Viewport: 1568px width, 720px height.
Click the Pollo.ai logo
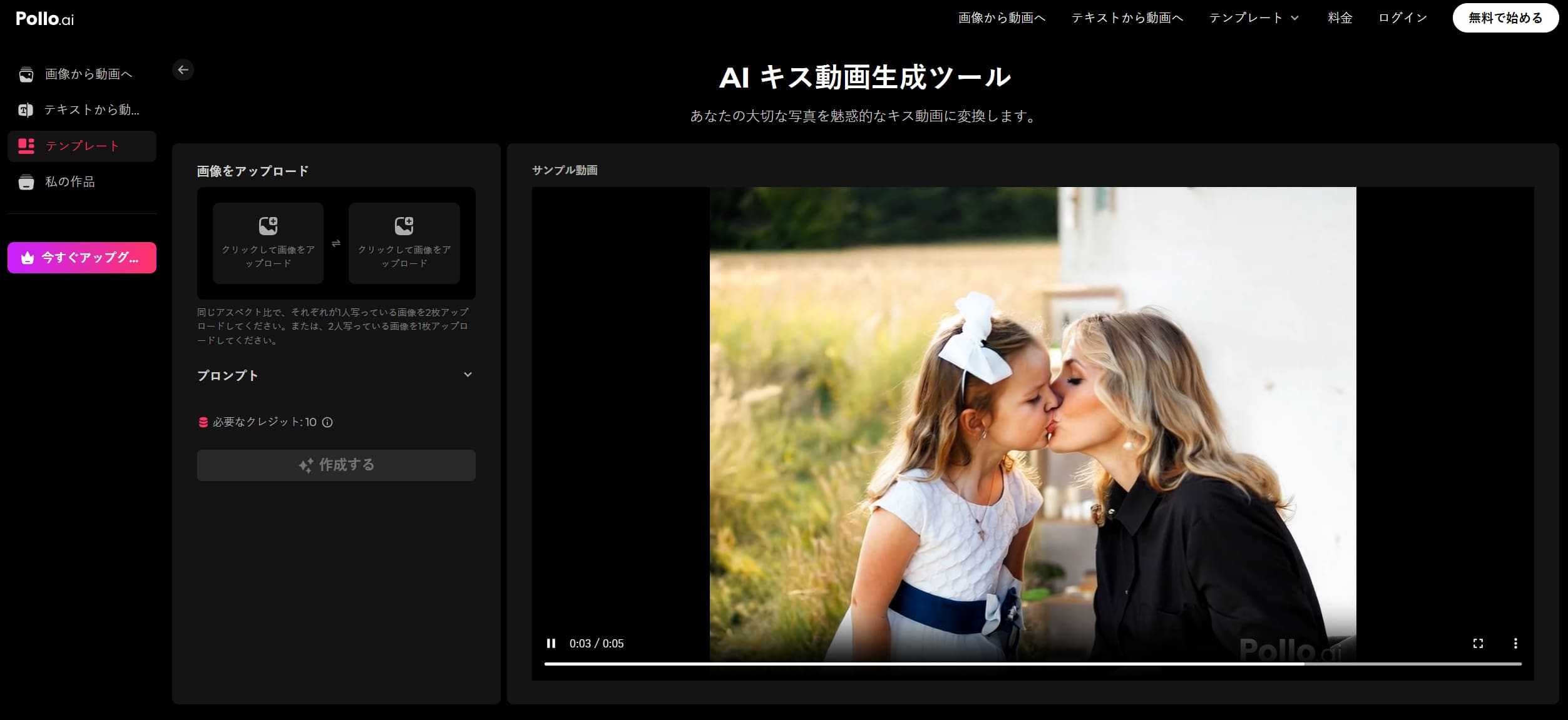click(44, 19)
